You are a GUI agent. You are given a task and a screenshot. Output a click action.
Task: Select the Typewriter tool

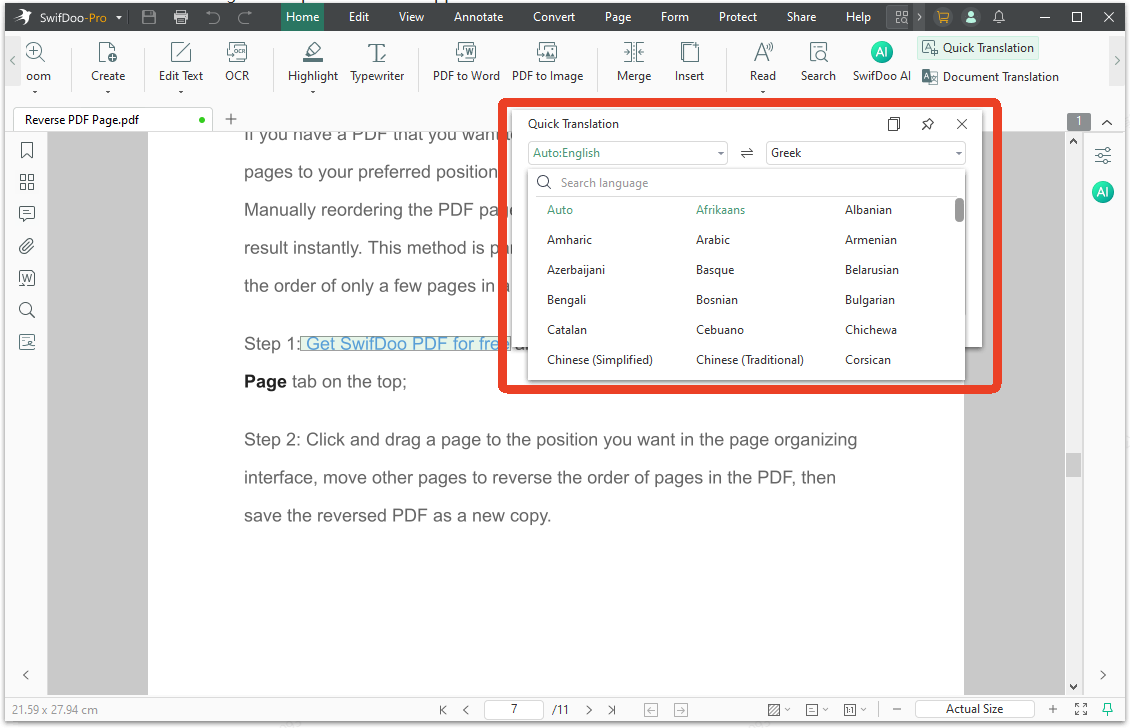(377, 62)
